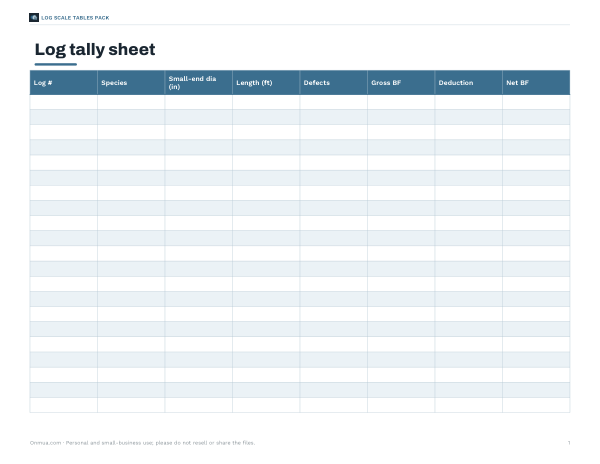
Task: Select the Species column header
Action: [131, 83]
